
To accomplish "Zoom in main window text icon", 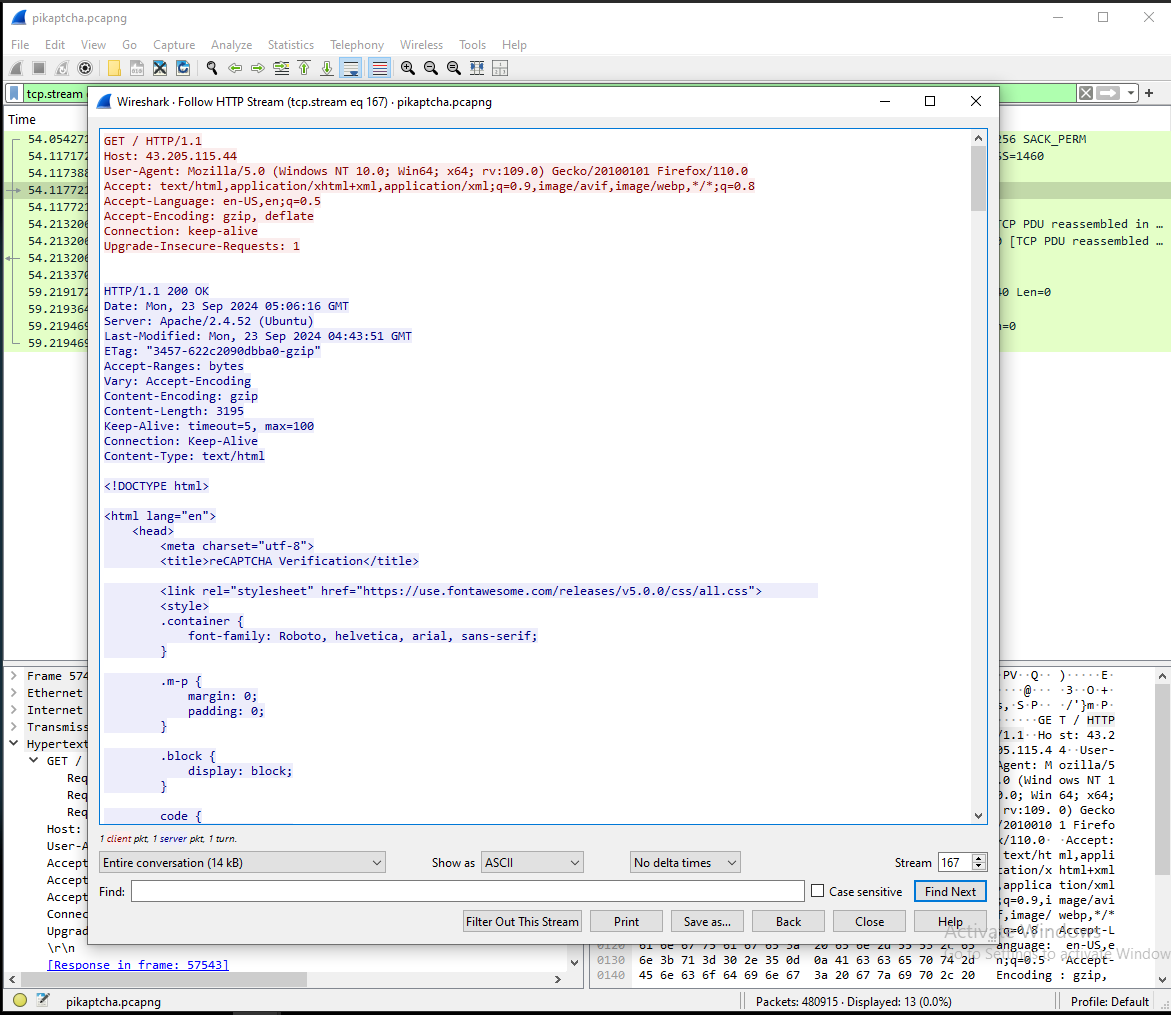I will pyautogui.click(x=408, y=68).
